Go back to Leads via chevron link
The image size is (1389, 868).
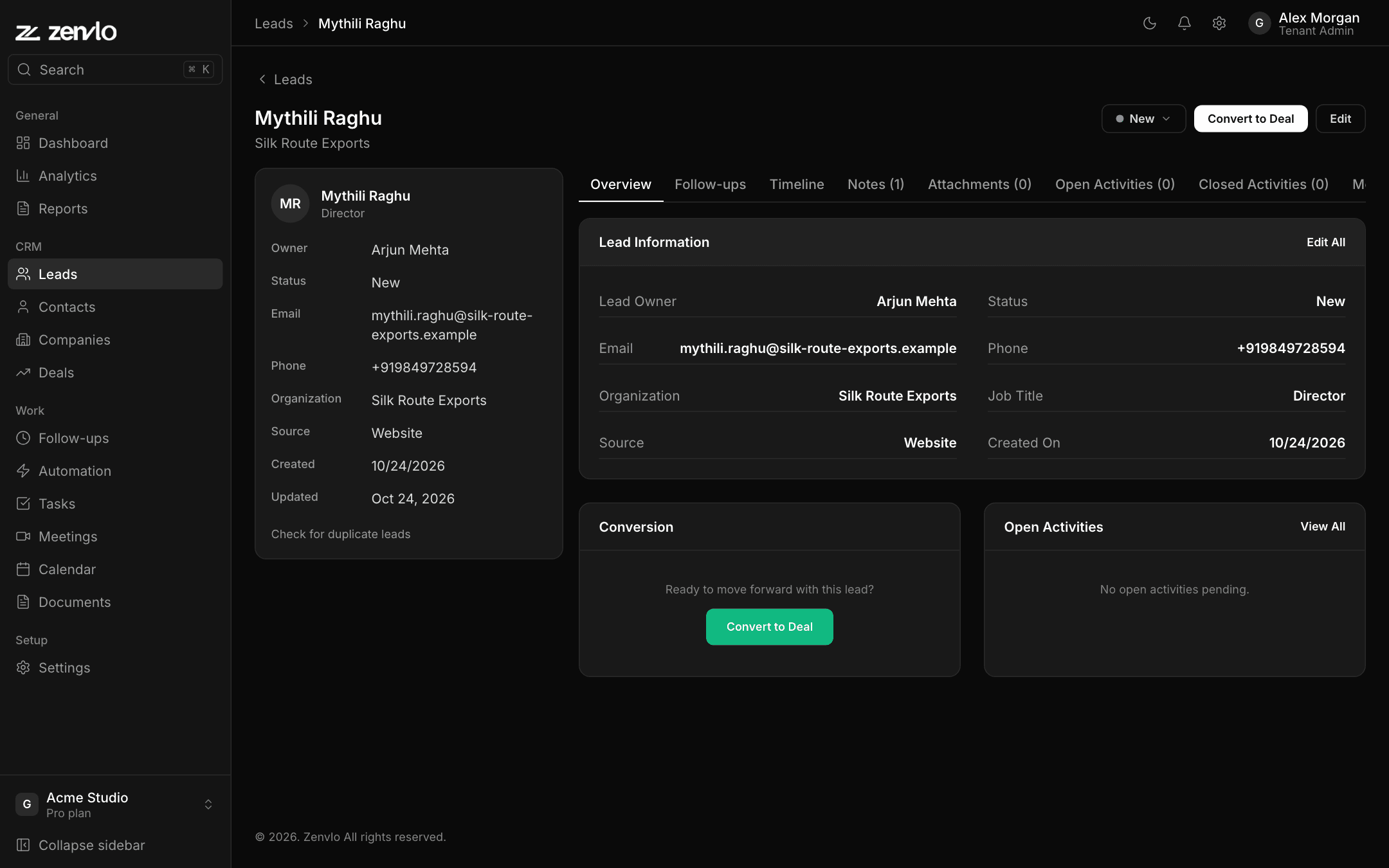point(285,79)
